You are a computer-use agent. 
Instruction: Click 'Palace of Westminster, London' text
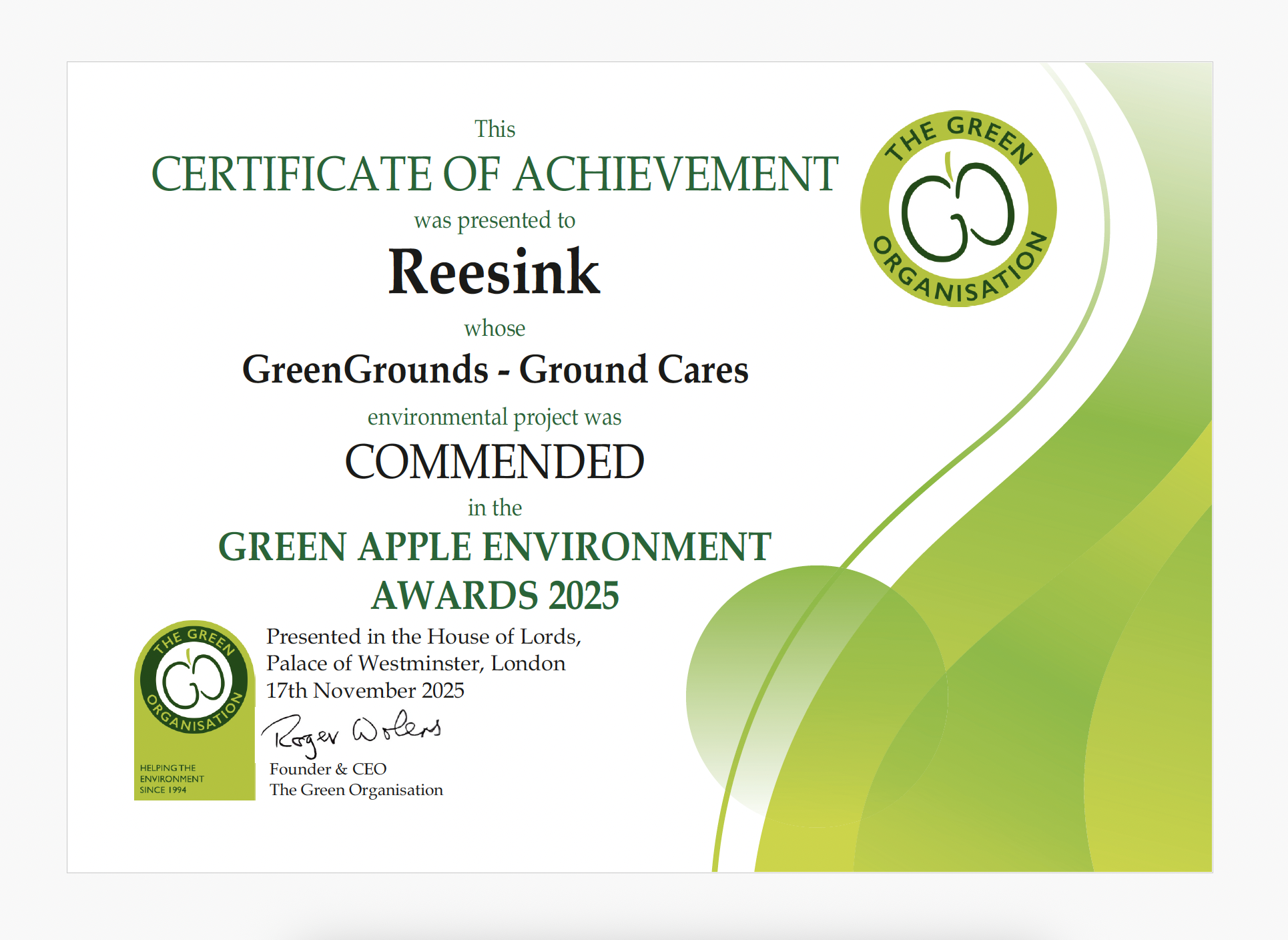point(415,663)
